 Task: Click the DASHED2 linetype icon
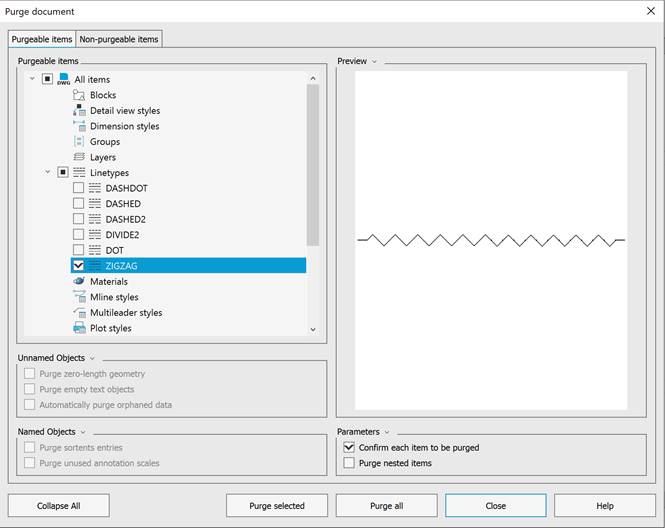(95, 219)
